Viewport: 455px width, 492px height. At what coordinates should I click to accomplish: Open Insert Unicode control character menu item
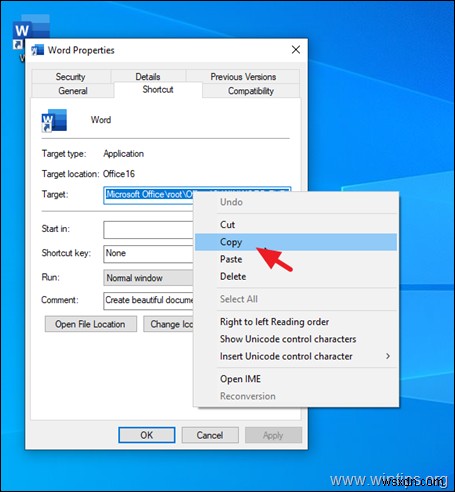click(296, 356)
